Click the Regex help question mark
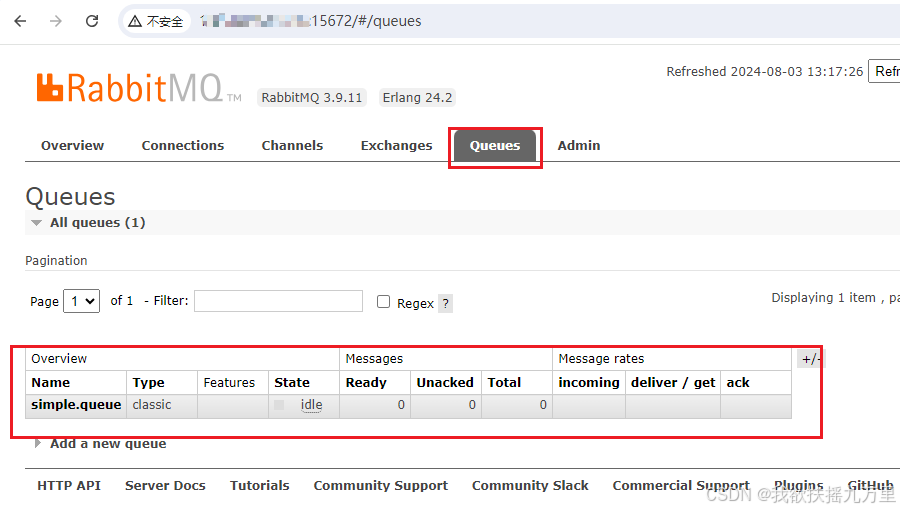Image resolution: width=900 pixels, height=510 pixels. tap(445, 303)
